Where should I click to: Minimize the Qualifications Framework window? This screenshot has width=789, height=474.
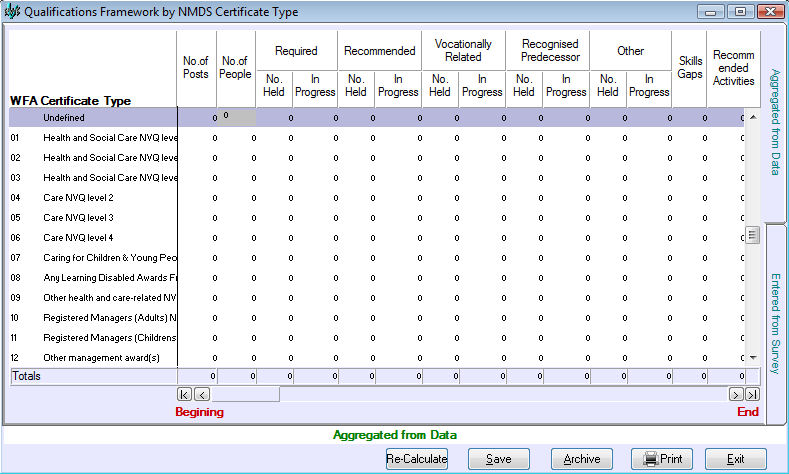tap(711, 12)
